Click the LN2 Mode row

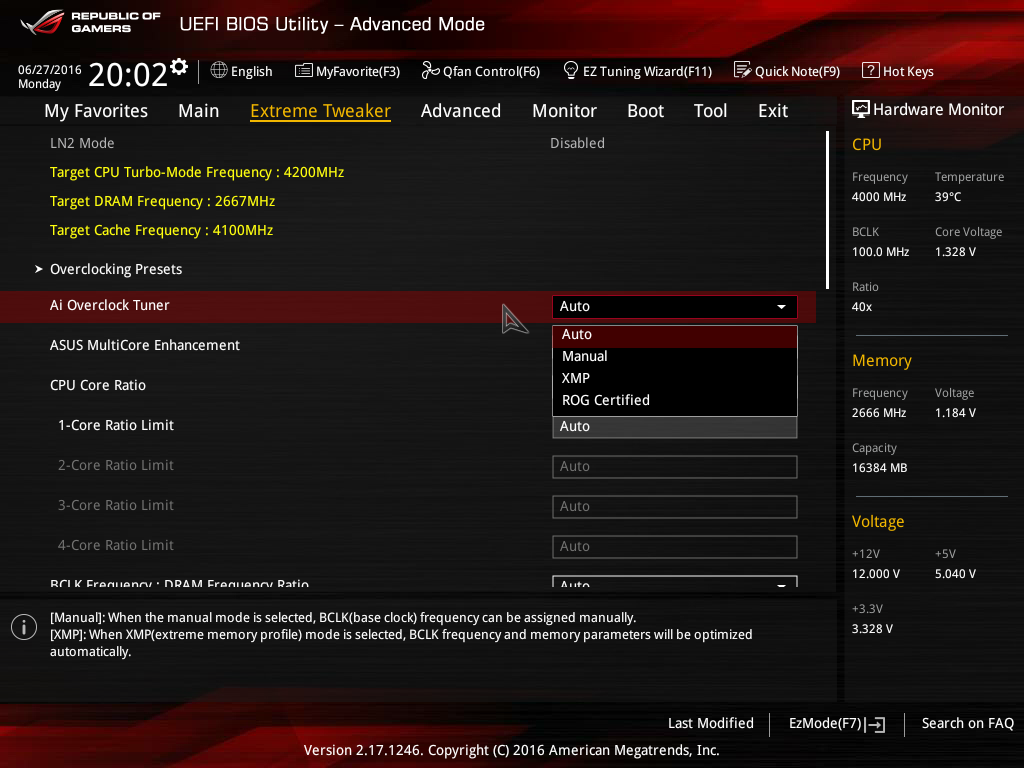[408, 143]
